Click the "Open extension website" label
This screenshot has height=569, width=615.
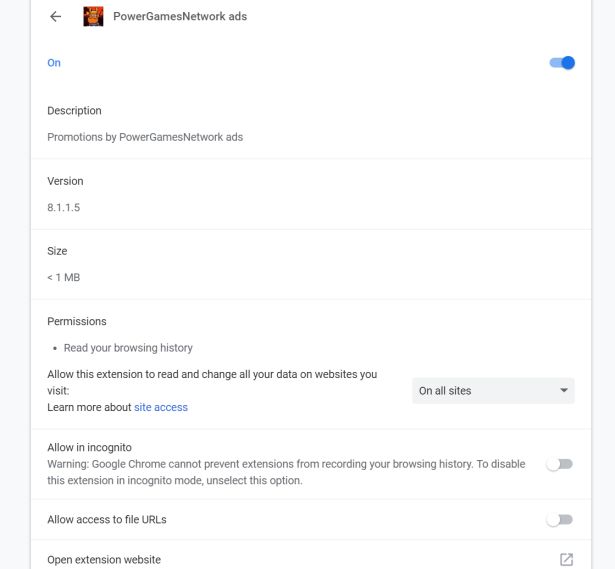[x=104, y=560]
